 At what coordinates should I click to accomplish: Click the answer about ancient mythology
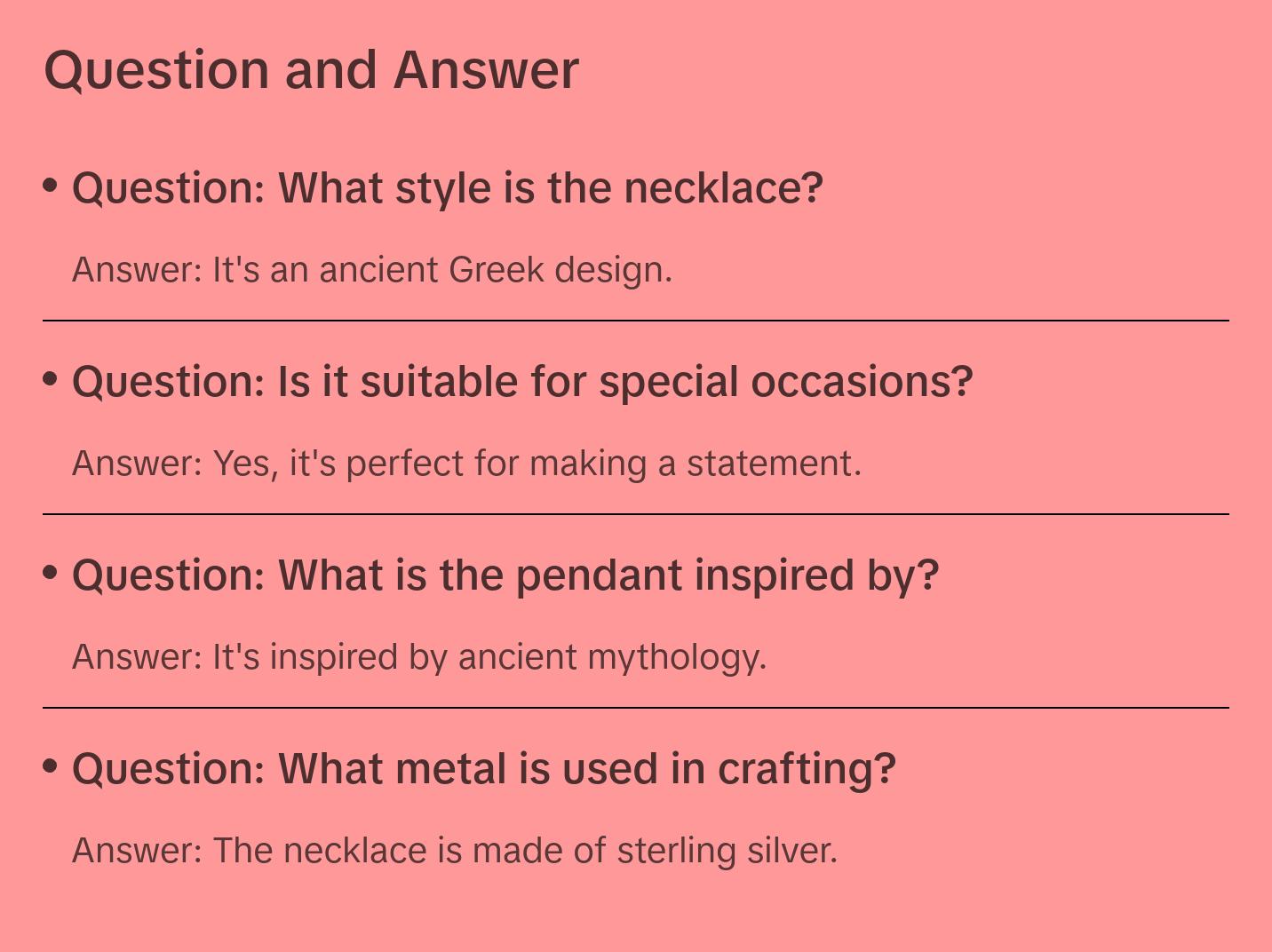tap(419, 657)
